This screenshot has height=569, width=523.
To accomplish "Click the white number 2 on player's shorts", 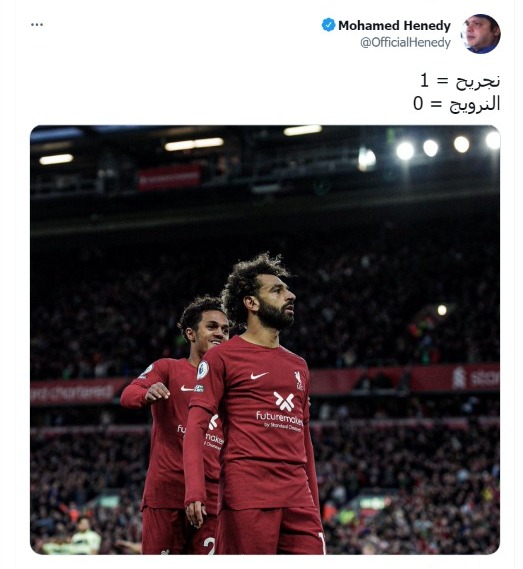I will 209,546.
